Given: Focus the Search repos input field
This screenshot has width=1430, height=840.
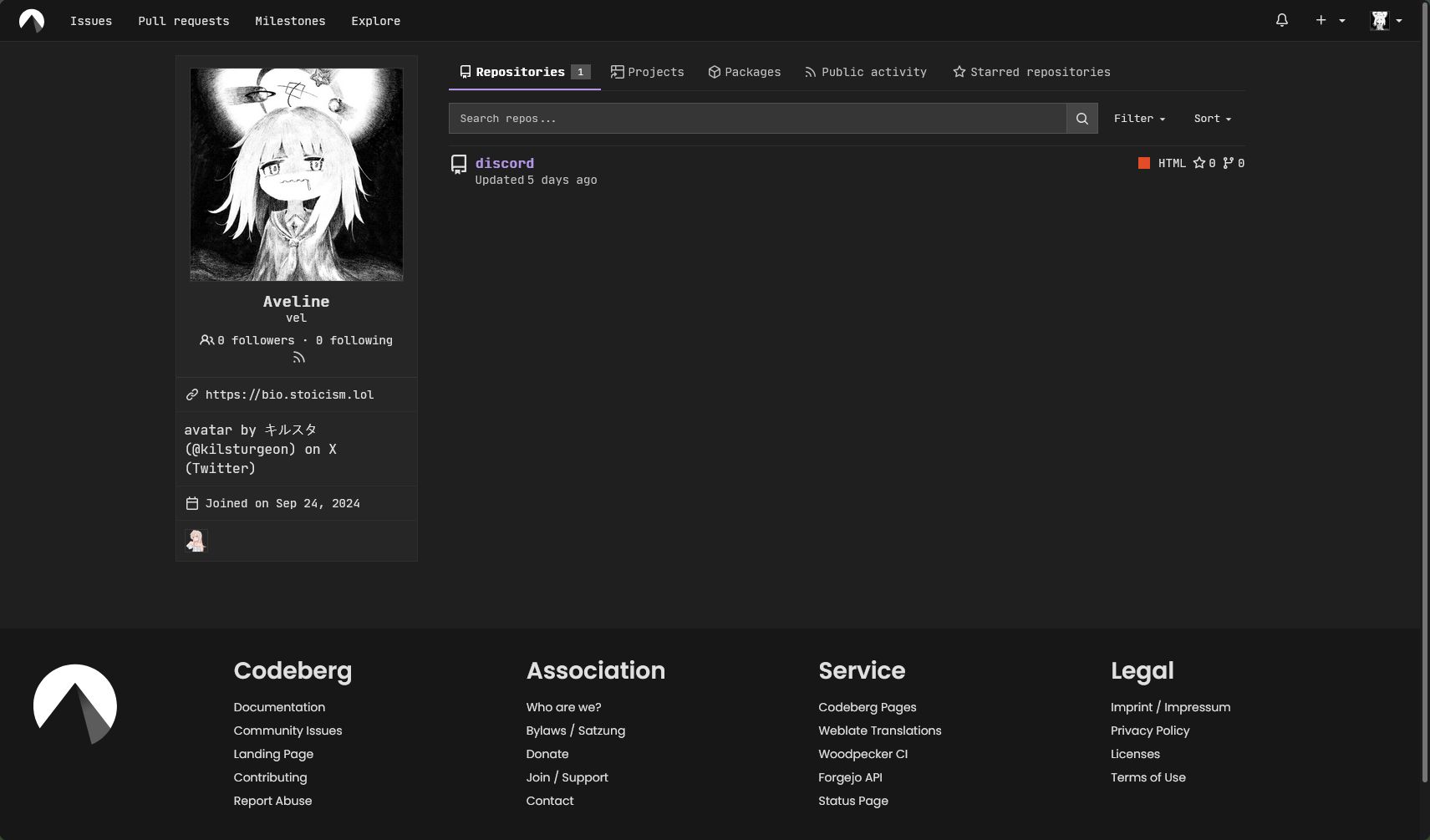Looking at the screenshot, I should [x=757, y=119].
